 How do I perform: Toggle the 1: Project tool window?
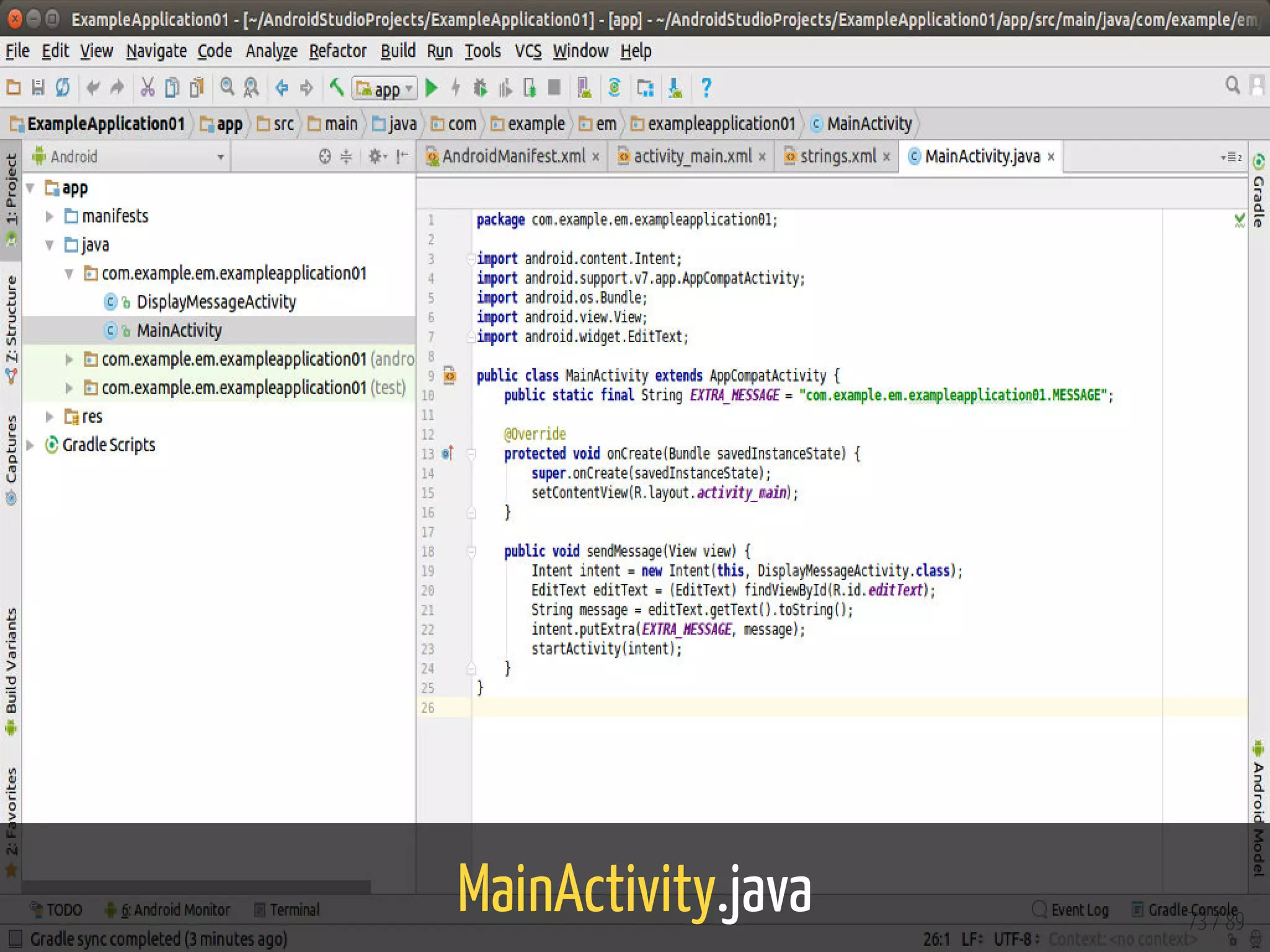coord(11,200)
